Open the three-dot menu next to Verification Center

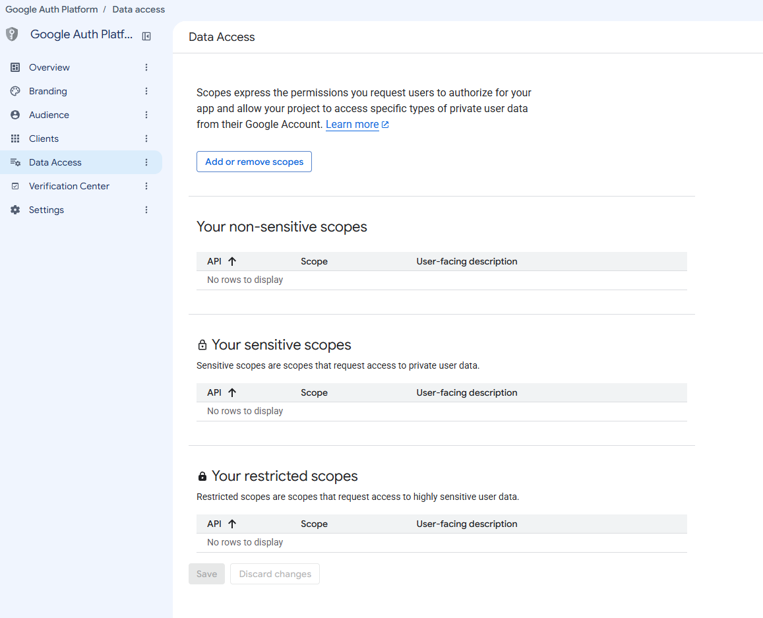tap(146, 186)
